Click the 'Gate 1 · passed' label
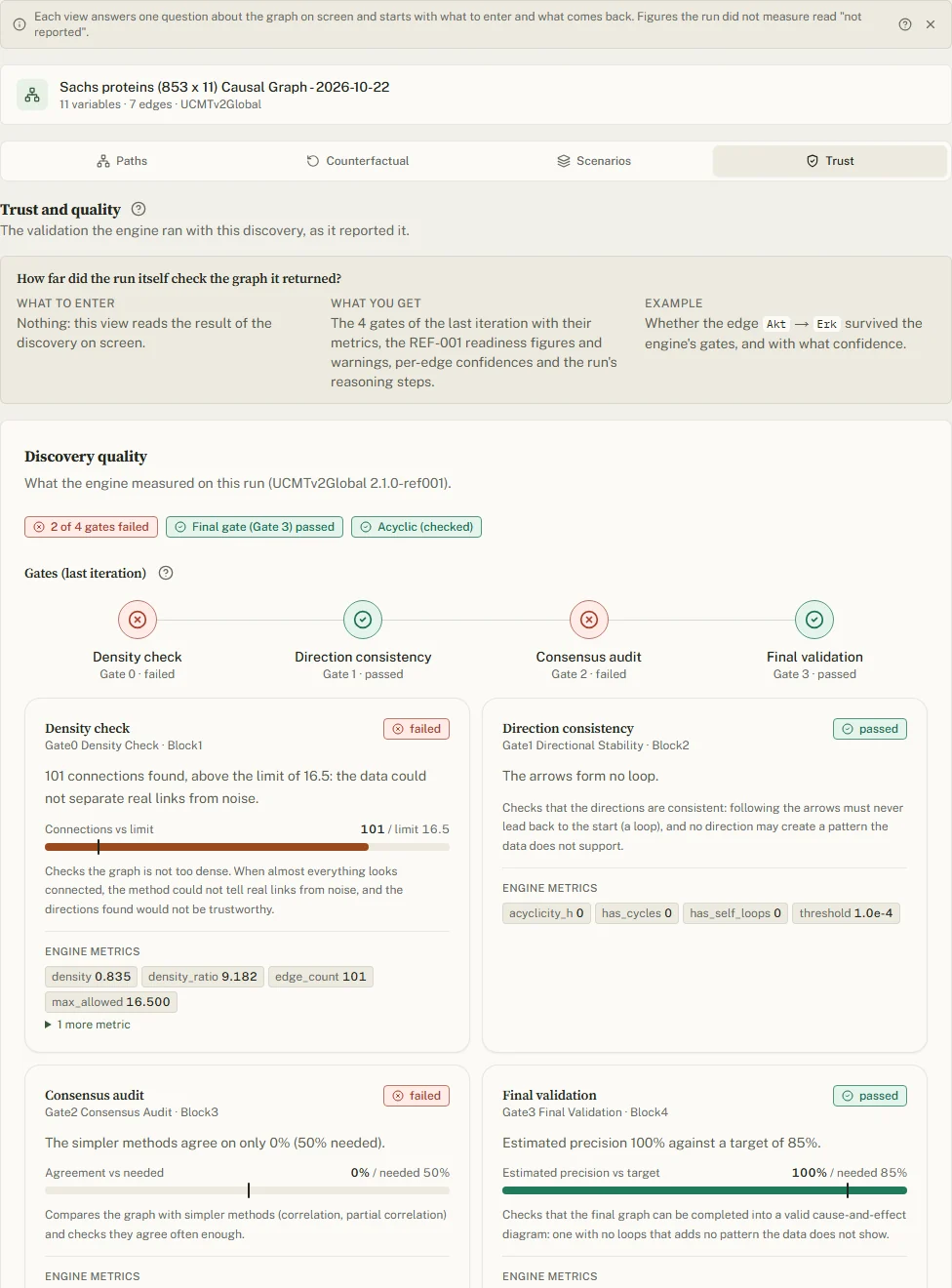This screenshot has width=952, height=1288. click(363, 674)
